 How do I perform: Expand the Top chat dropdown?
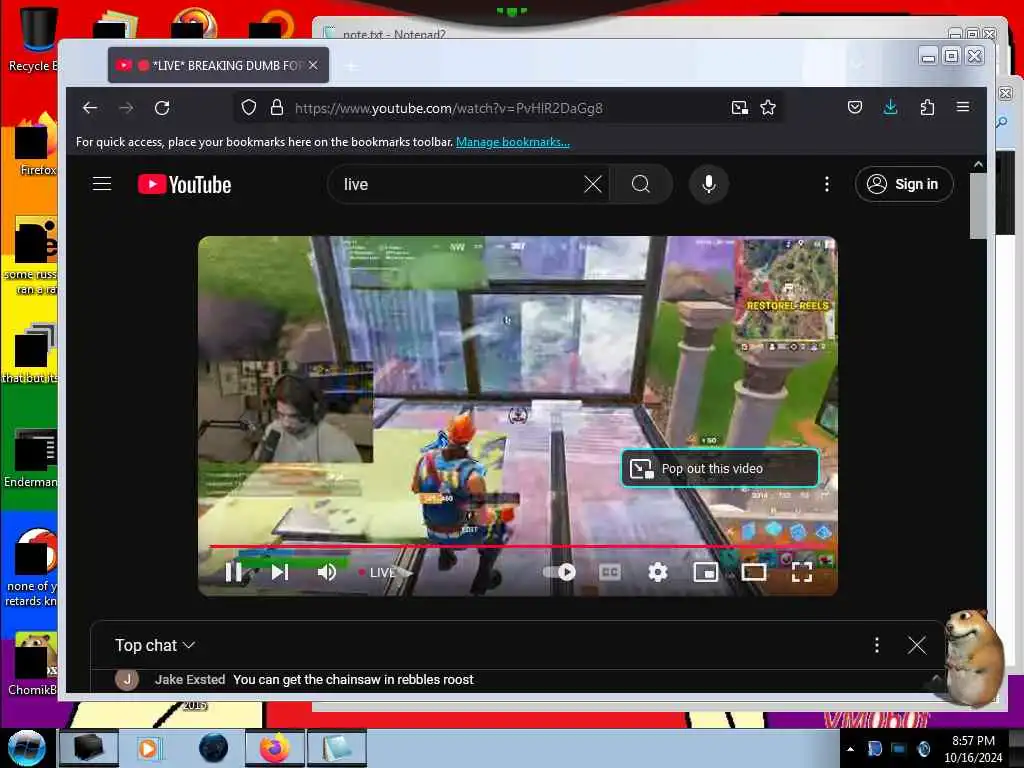coord(155,645)
